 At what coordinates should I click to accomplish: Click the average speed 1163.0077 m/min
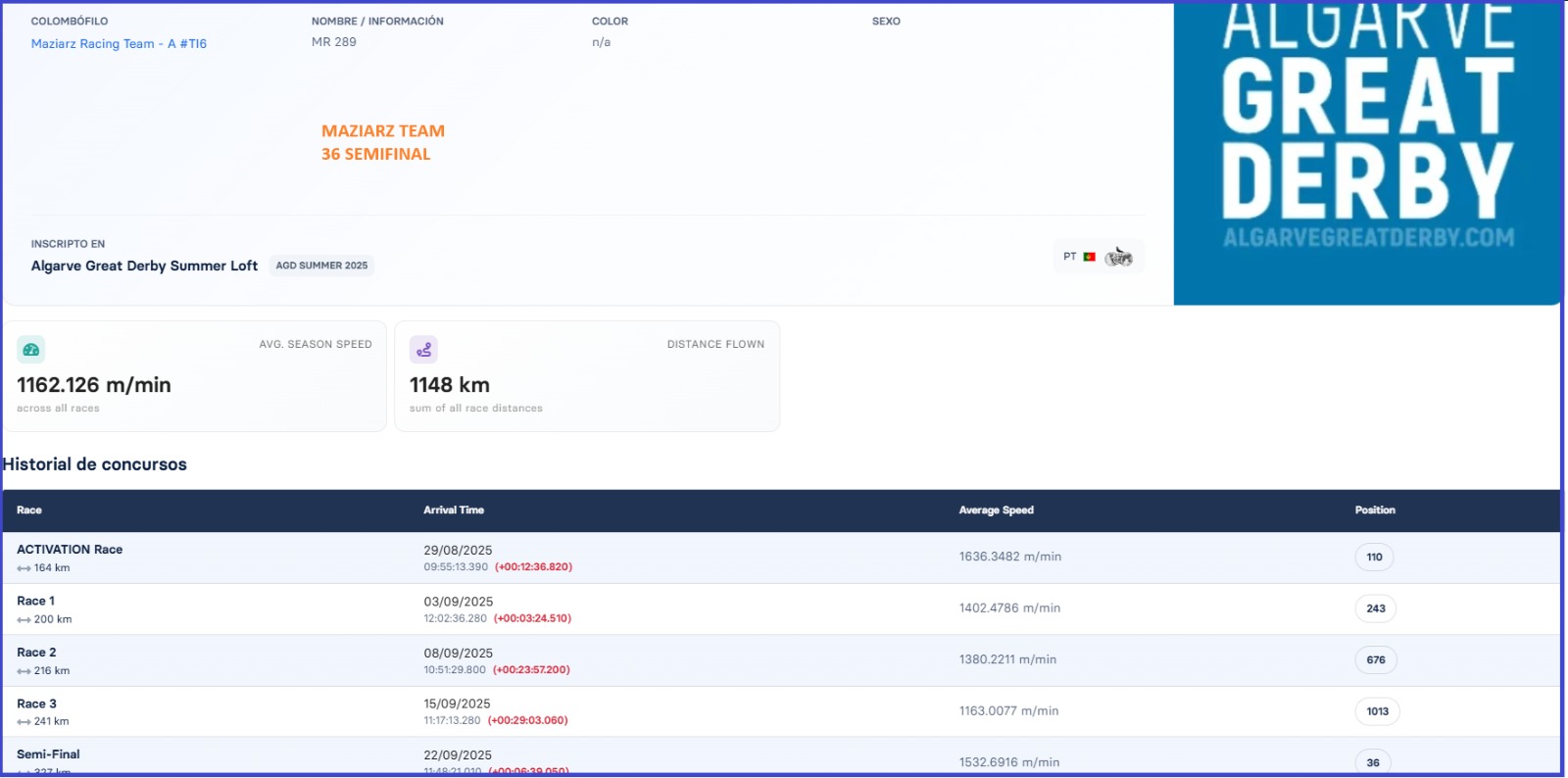[x=1008, y=711]
